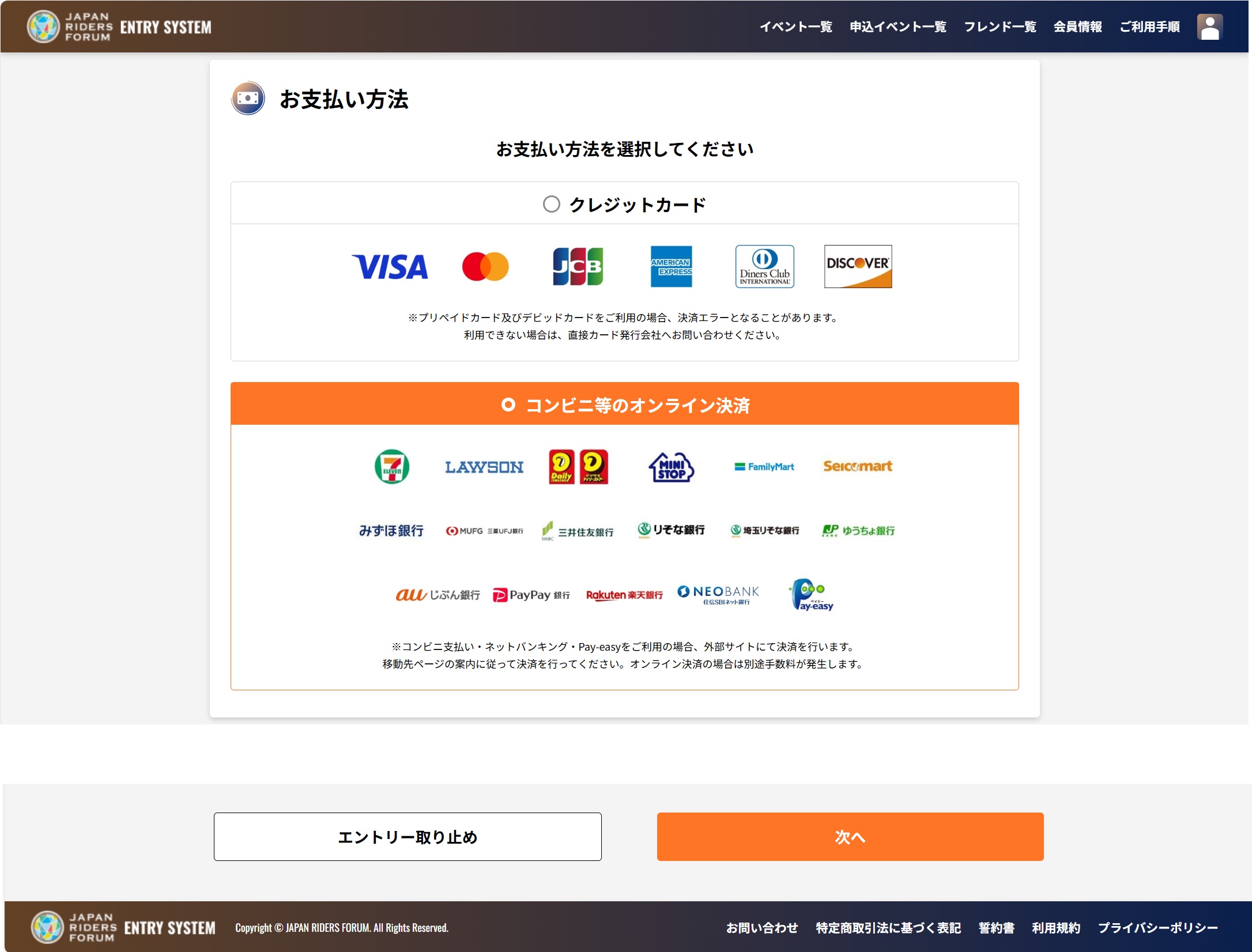This screenshot has width=1252, height=952.
Task: Open the ご利用手順 menu item
Action: tap(1149, 27)
